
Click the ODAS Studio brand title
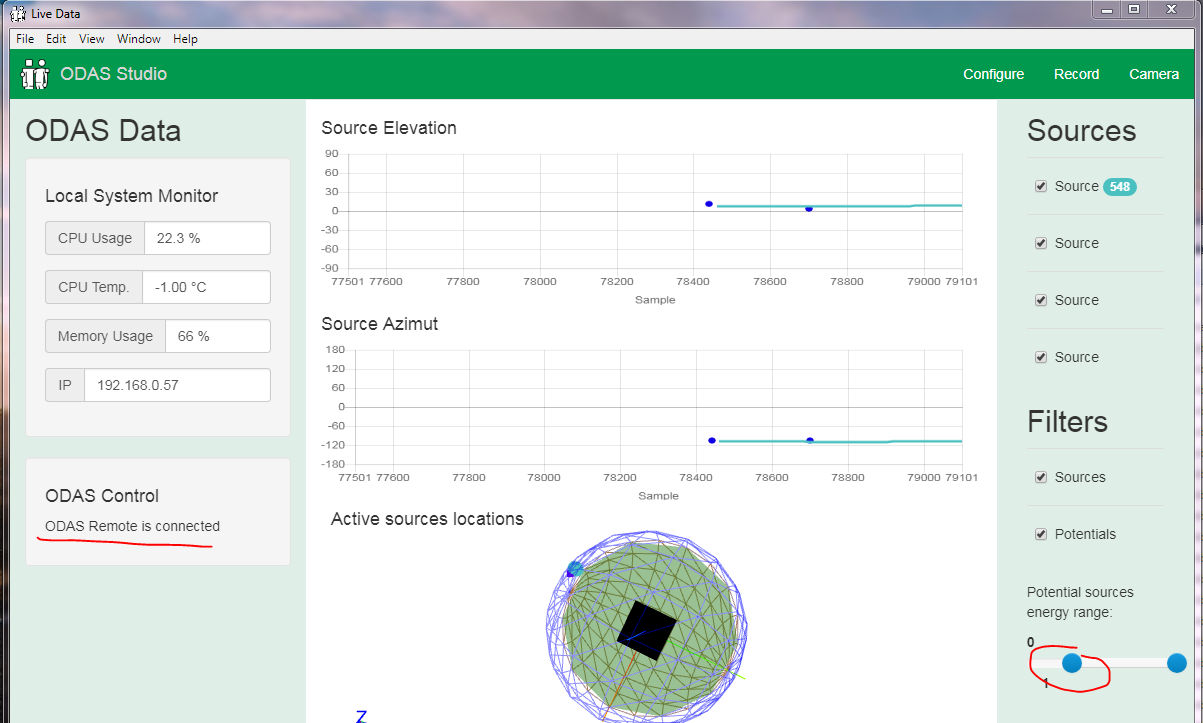[x=113, y=74]
